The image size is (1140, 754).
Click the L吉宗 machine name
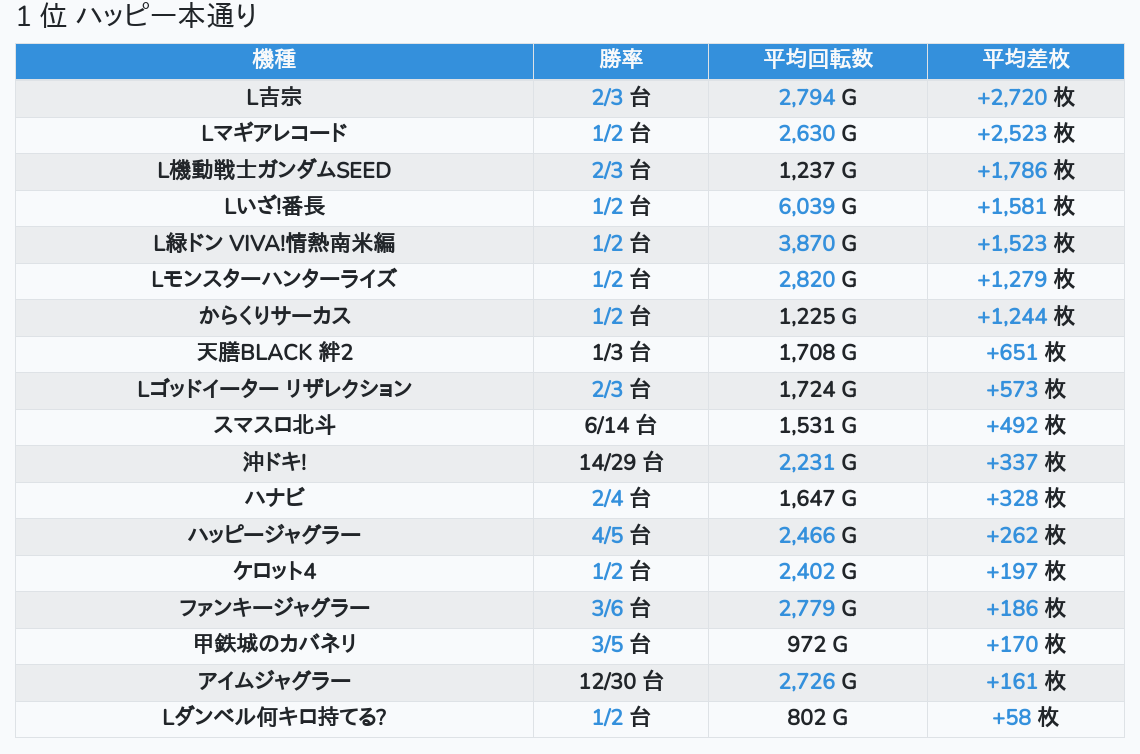pos(274,97)
